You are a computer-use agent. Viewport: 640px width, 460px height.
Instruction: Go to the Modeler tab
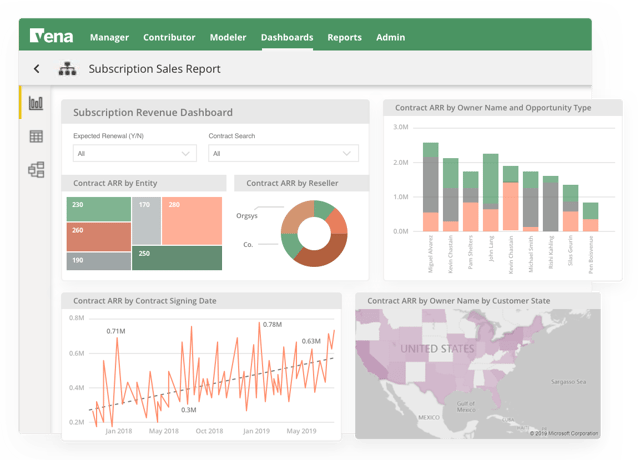[x=228, y=38]
